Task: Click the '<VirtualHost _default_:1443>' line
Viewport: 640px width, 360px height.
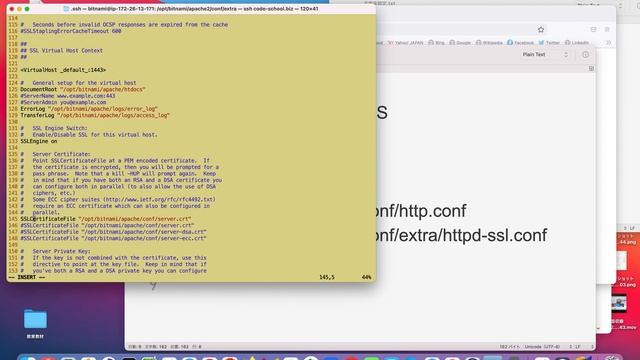Action: (x=63, y=70)
